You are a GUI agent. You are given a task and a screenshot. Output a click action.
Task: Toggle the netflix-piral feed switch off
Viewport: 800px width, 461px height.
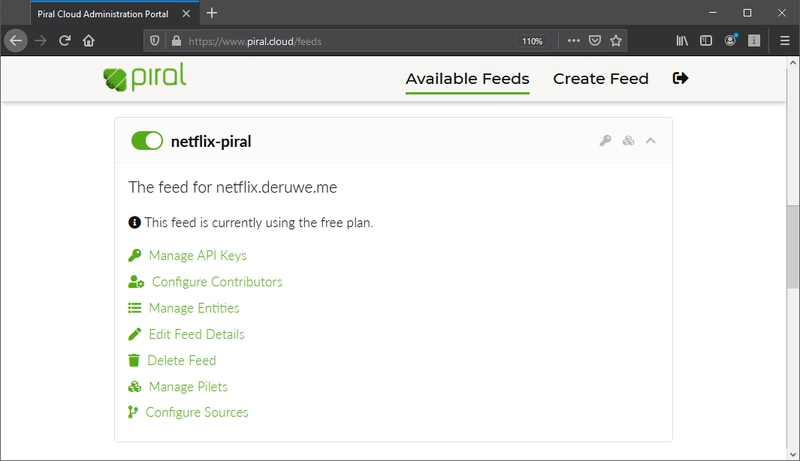[x=147, y=141]
